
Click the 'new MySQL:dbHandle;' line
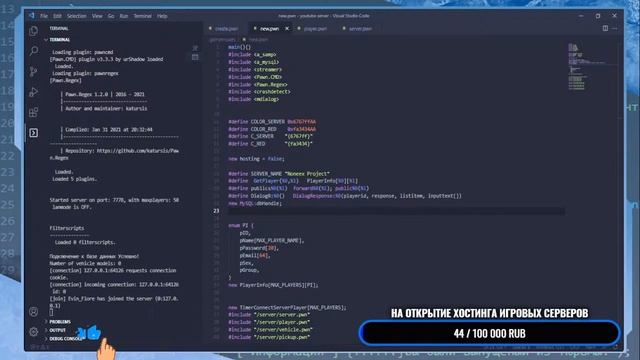[255, 203]
